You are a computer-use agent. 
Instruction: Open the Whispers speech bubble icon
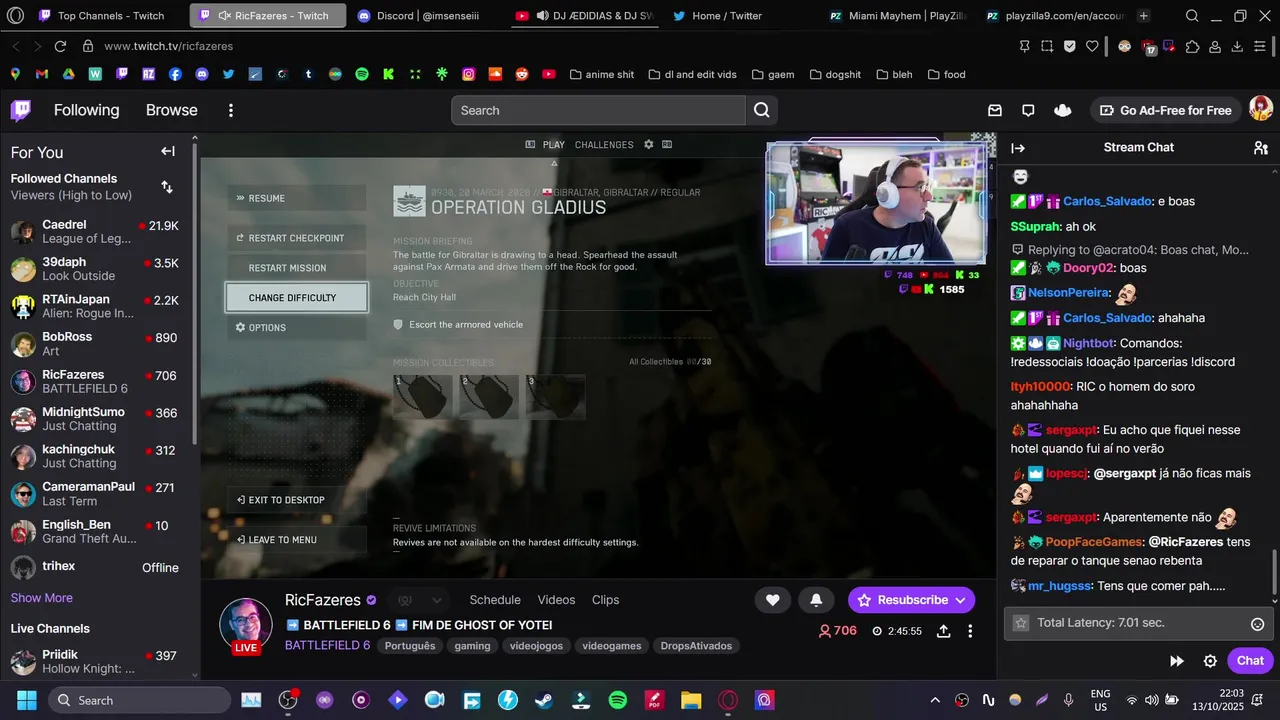(x=1028, y=110)
